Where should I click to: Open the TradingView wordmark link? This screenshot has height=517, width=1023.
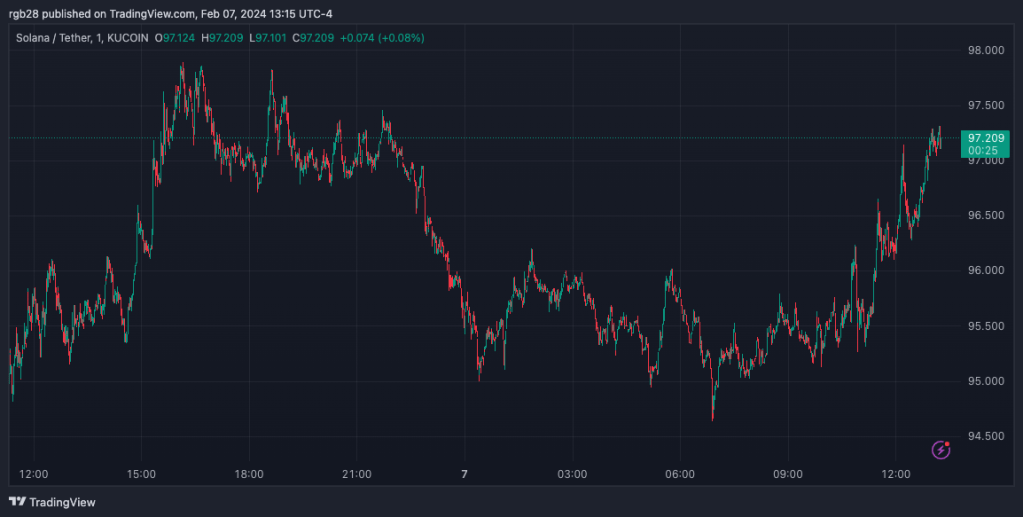click(62, 502)
